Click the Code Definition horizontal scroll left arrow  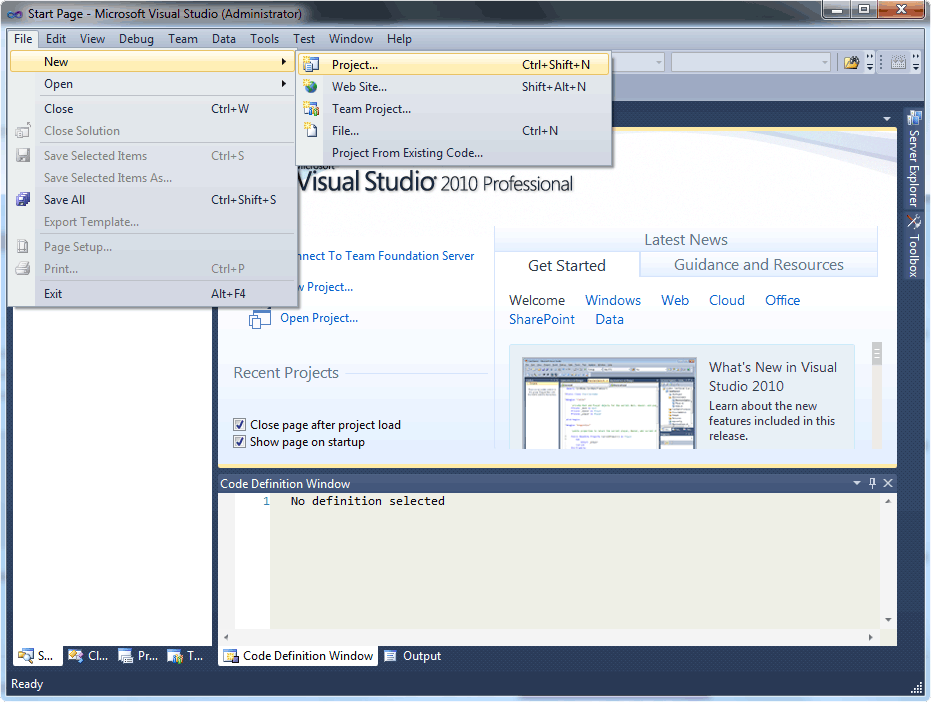coord(226,637)
